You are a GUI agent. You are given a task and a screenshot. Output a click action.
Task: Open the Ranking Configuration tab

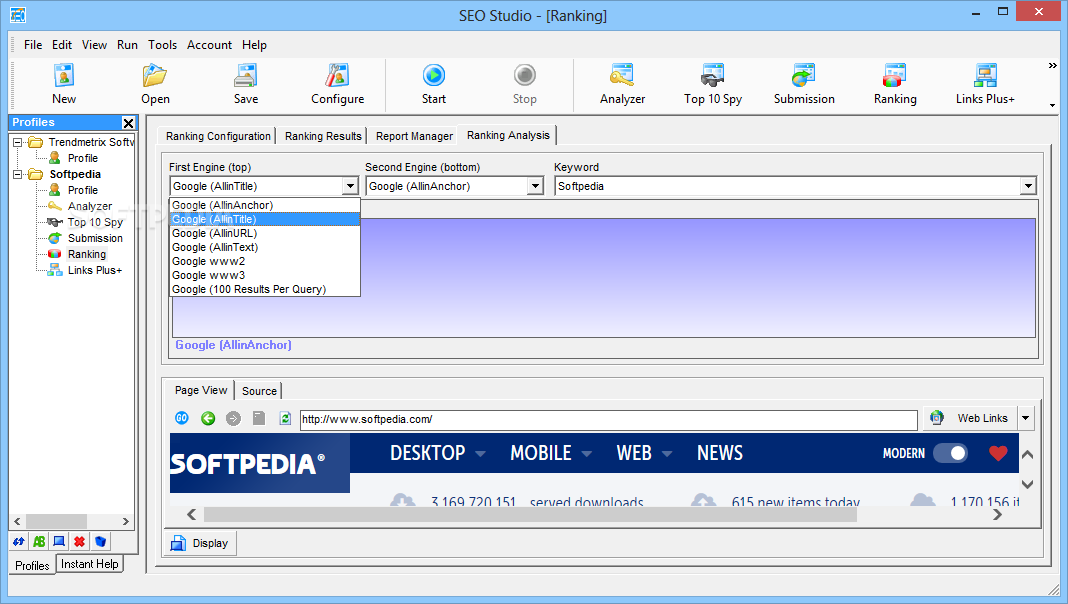[x=218, y=136]
